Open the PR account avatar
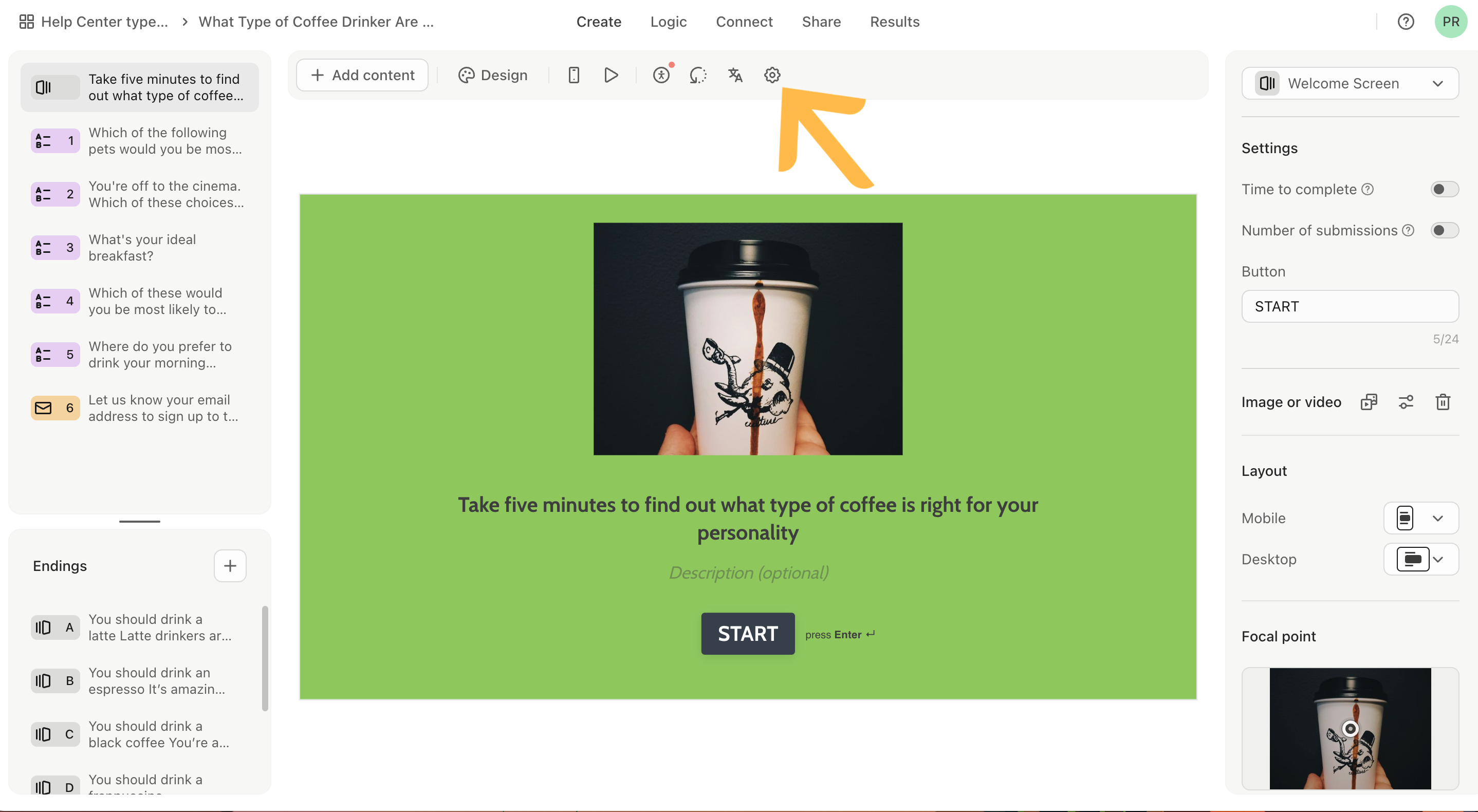The height and width of the screenshot is (812, 1478). pyautogui.click(x=1451, y=22)
